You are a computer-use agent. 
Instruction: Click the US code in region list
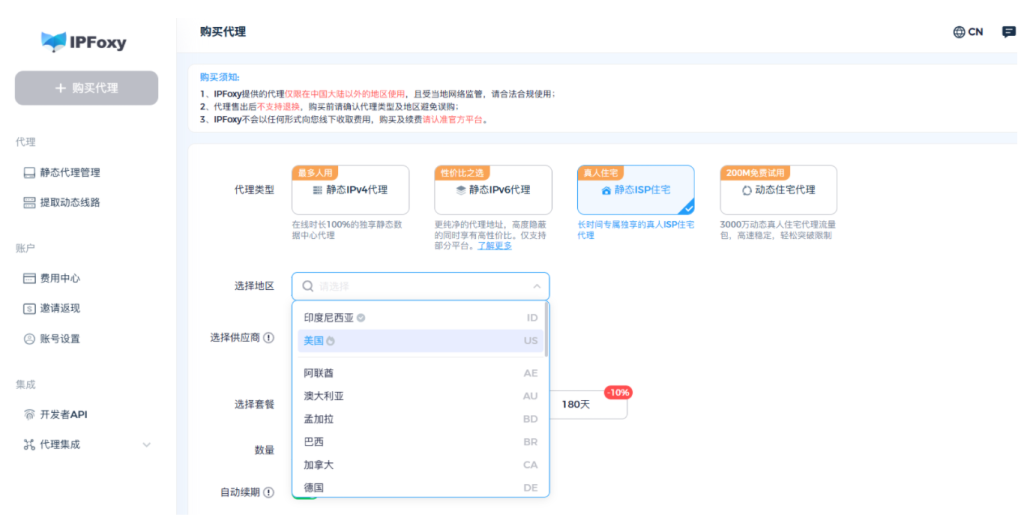[x=530, y=340]
